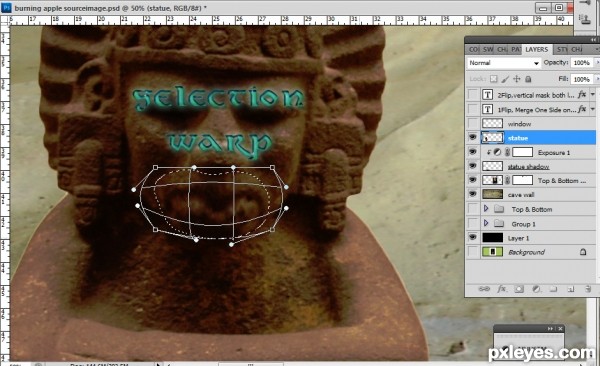This screenshot has width=600, height=366.
Task: Click the lock position icon
Action: 517,79
